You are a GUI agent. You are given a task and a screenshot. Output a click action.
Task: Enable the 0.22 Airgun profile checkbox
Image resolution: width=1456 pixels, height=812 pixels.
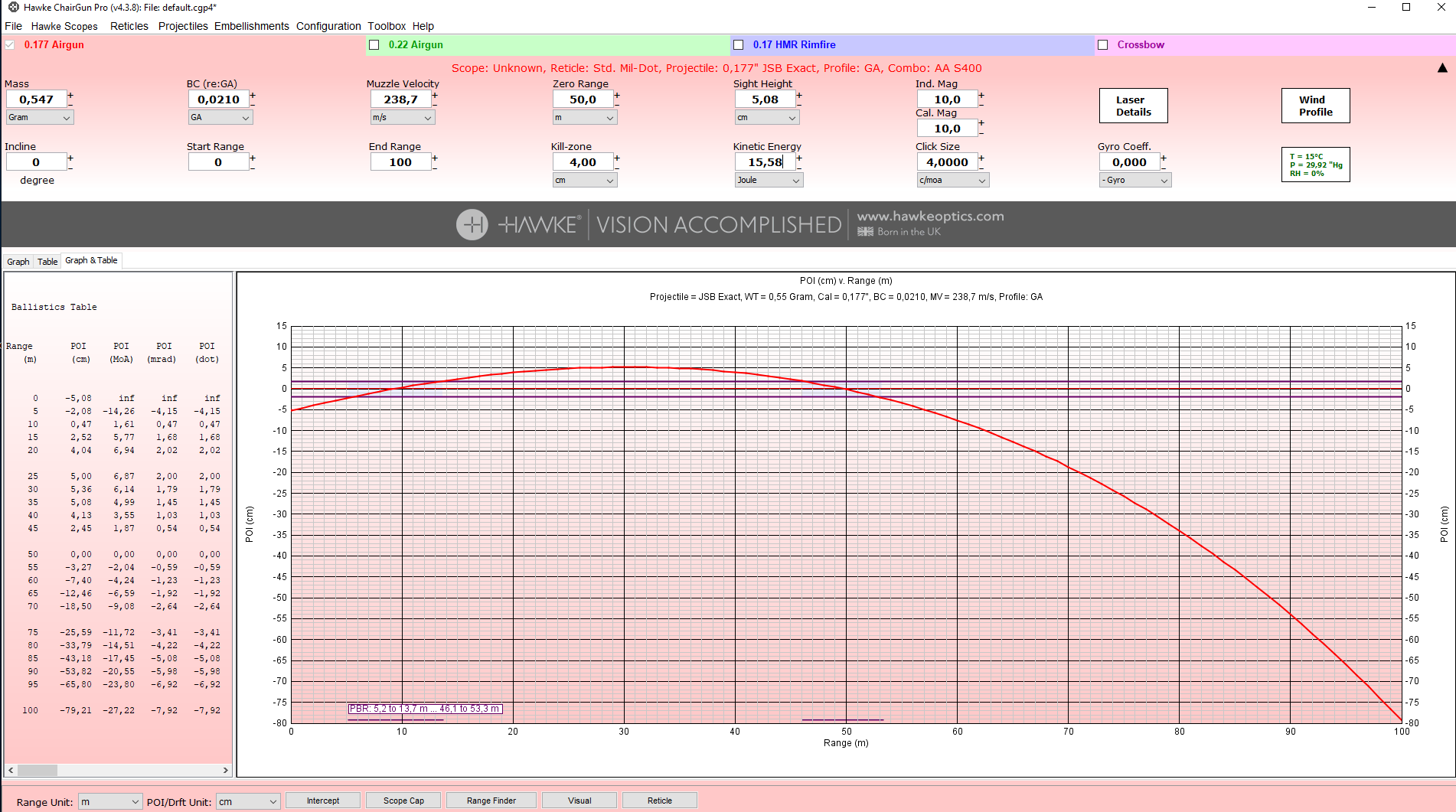pos(374,45)
